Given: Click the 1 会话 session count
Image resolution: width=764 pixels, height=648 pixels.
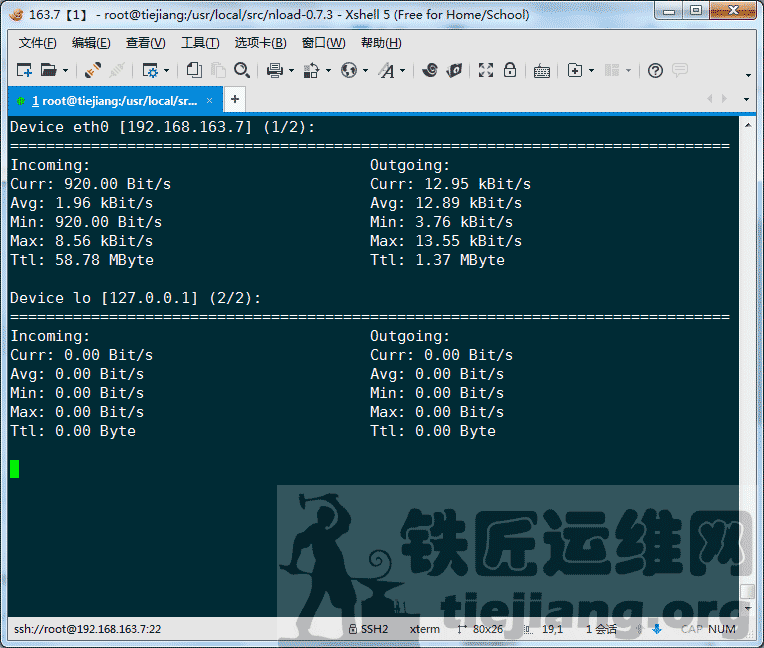Looking at the screenshot, I should pyautogui.click(x=601, y=629).
